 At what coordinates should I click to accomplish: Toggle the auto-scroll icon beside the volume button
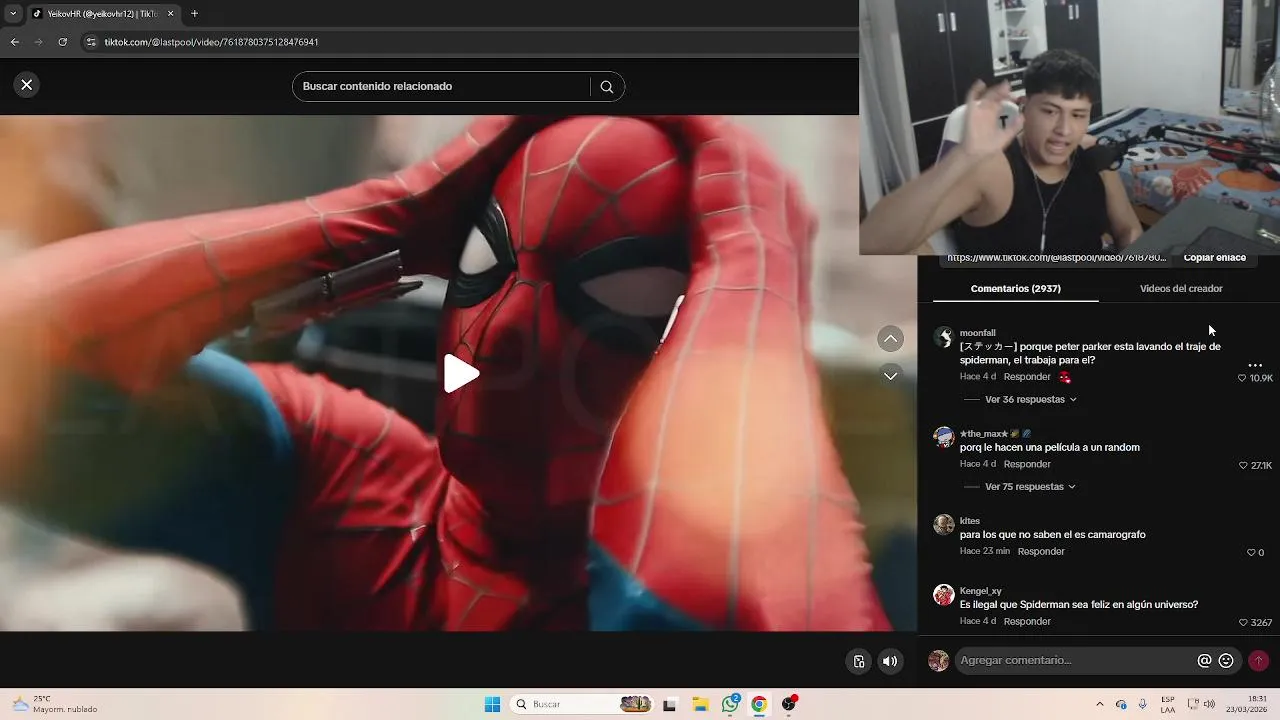(858, 661)
